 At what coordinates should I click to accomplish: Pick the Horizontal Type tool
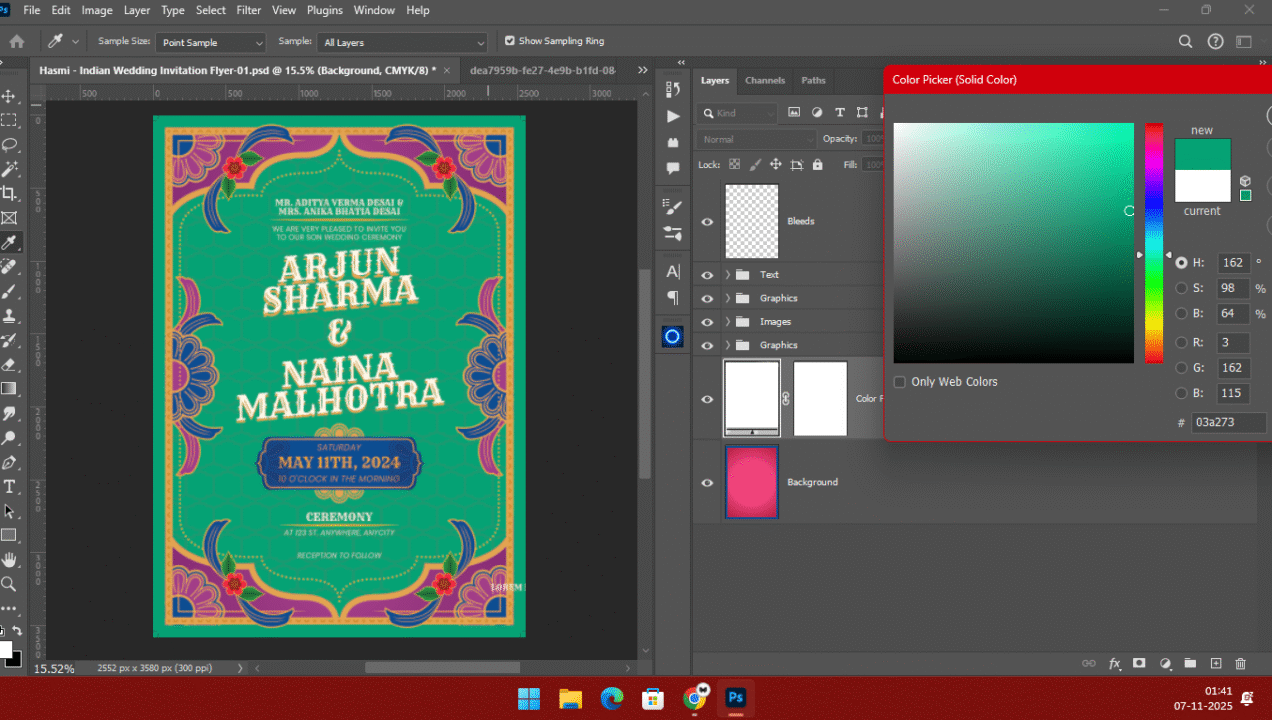(9, 487)
